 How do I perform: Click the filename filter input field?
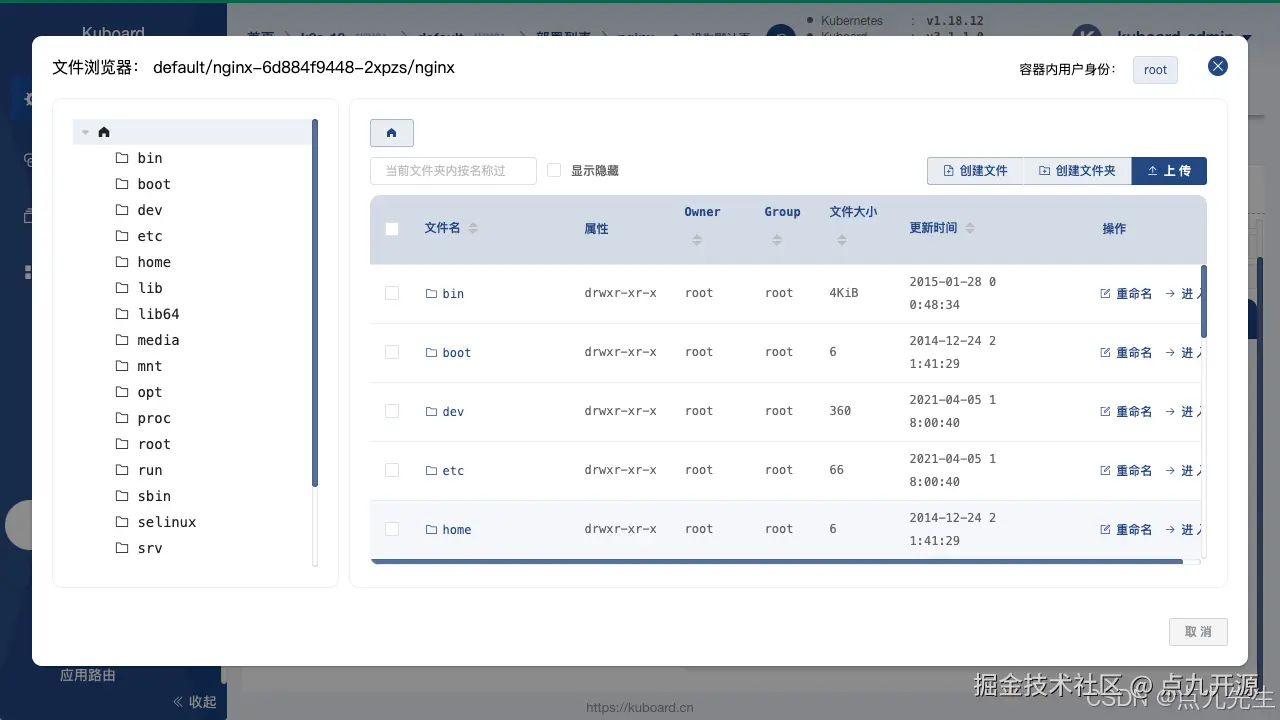click(x=453, y=170)
